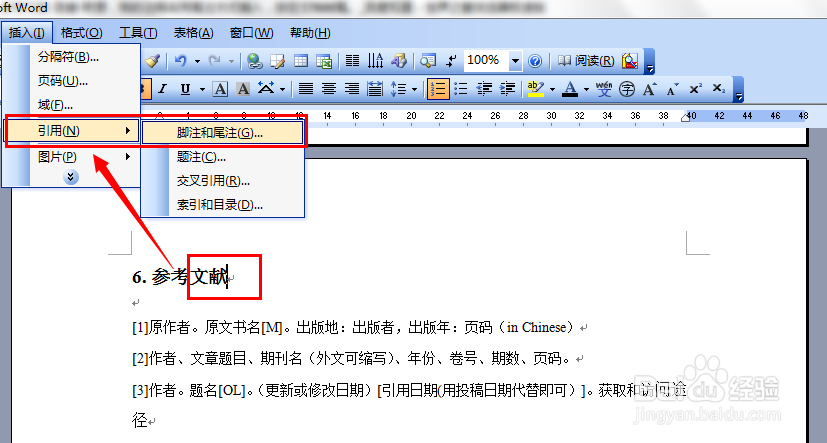Image resolution: width=827 pixels, height=443 pixels.
Task: Insert a hyperlink with globe icon
Action: tap(255, 61)
